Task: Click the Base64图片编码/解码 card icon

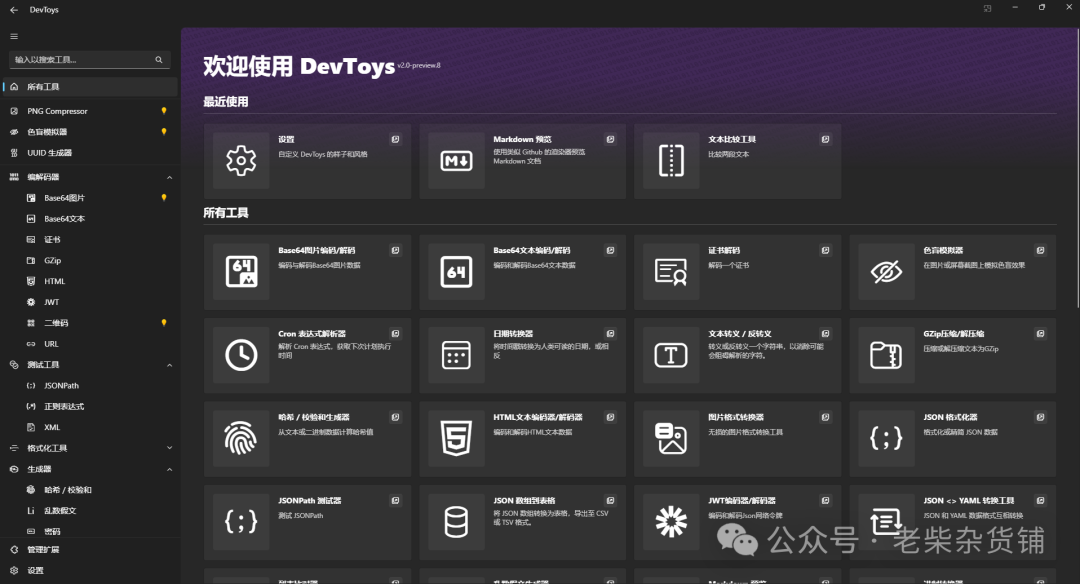Action: pyautogui.click(x=241, y=272)
